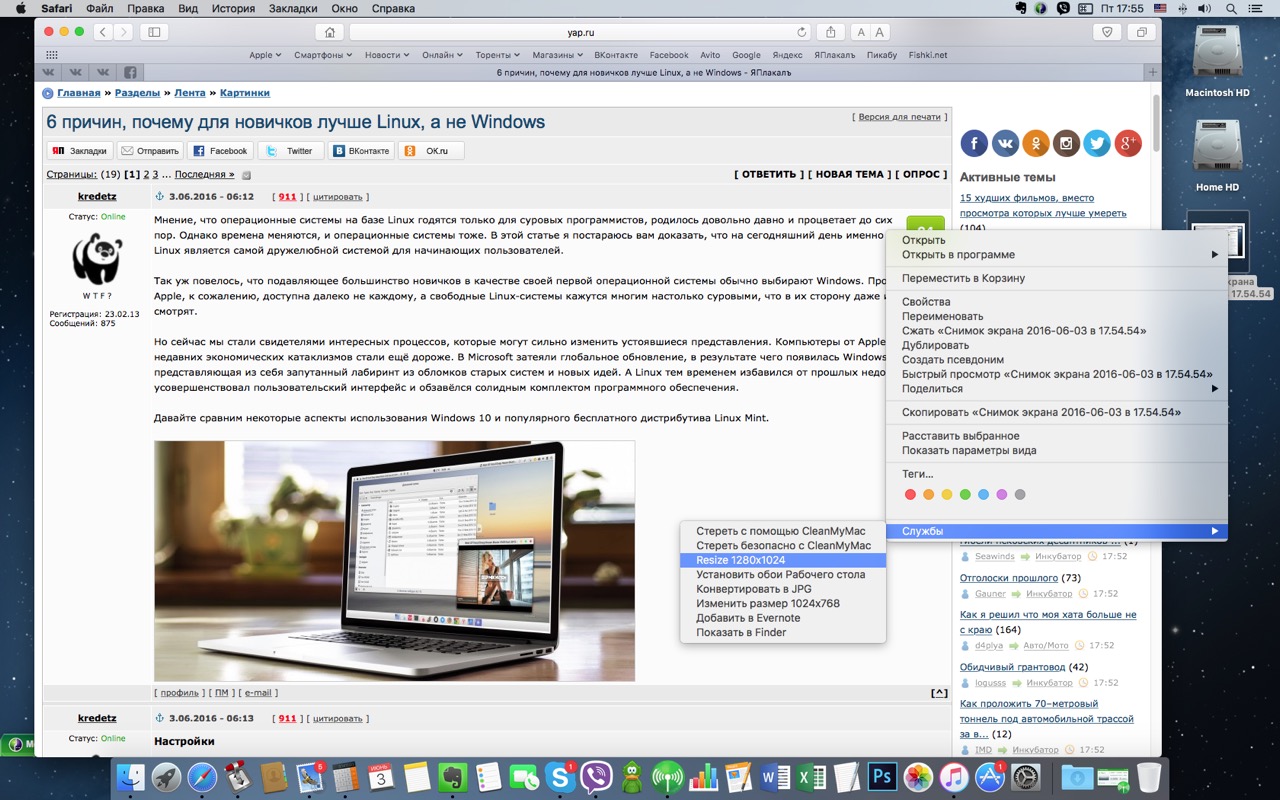Launch Skype from the Dock
1280x800 pixels.
tap(560, 777)
